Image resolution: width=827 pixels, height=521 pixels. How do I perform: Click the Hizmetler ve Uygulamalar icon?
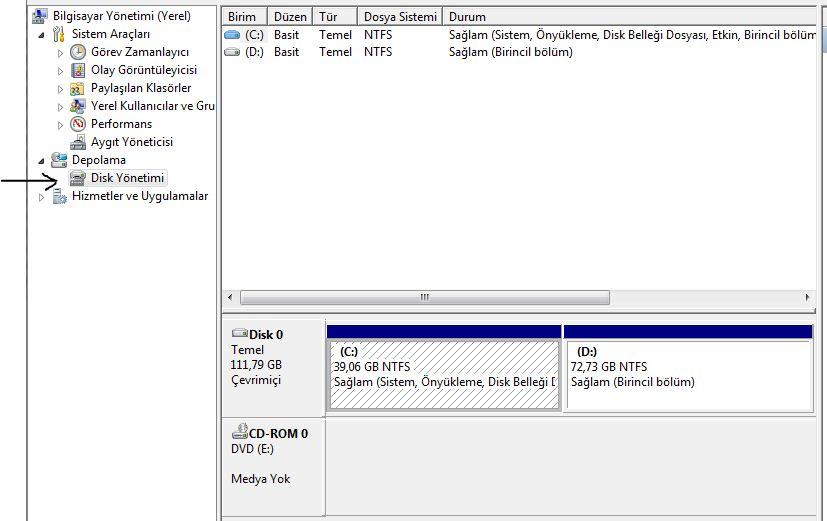point(59,196)
